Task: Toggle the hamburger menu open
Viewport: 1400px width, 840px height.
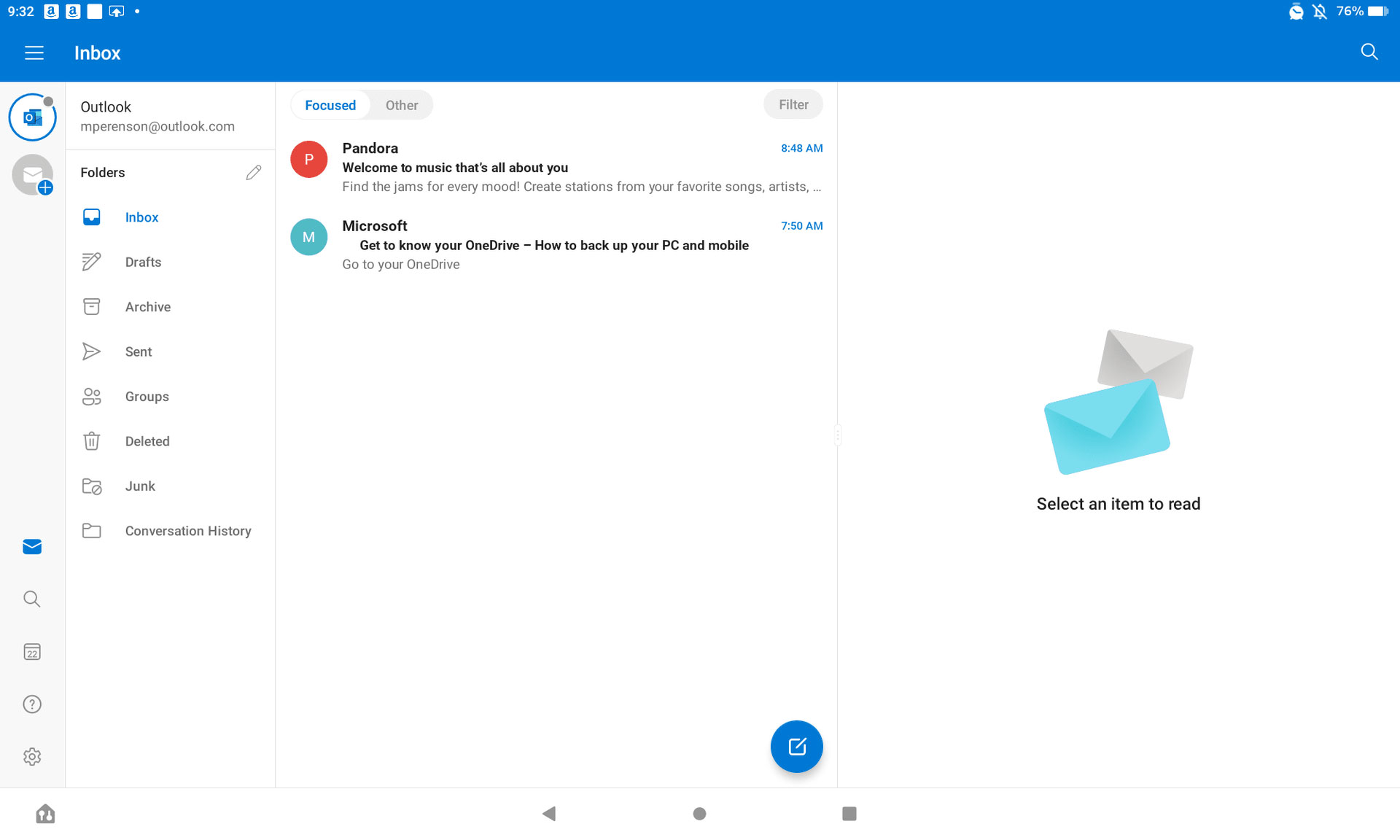Action: (x=33, y=53)
